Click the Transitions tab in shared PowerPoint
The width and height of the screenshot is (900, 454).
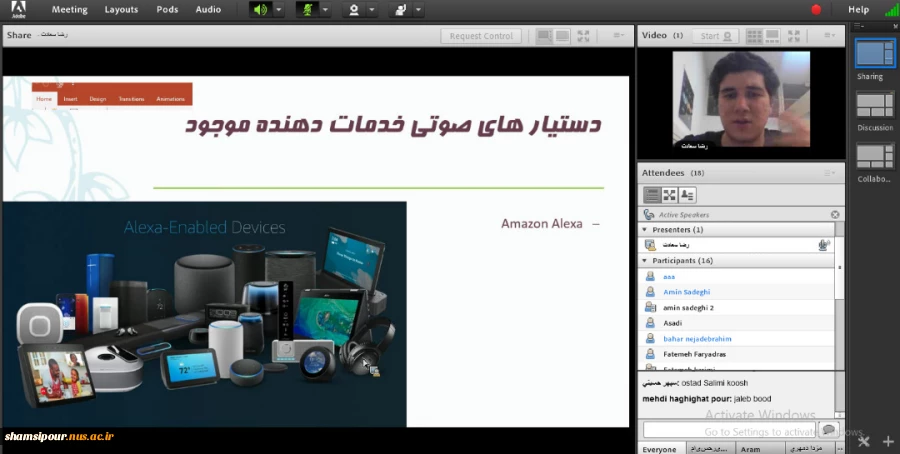click(131, 99)
